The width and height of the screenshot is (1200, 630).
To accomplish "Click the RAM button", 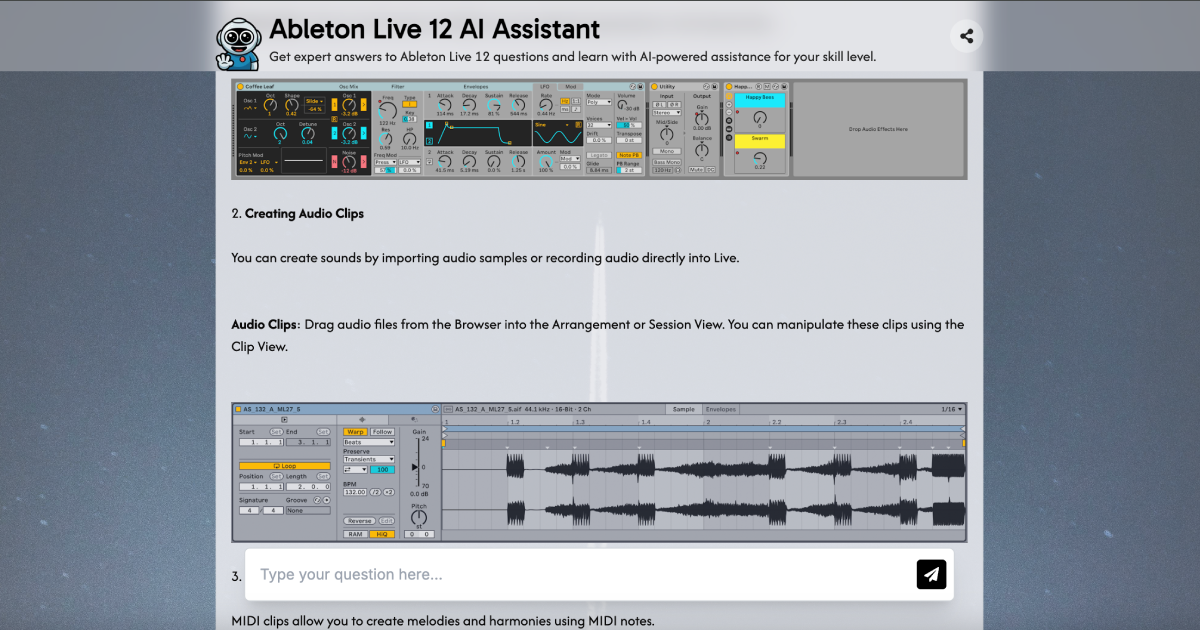I will (x=355, y=534).
